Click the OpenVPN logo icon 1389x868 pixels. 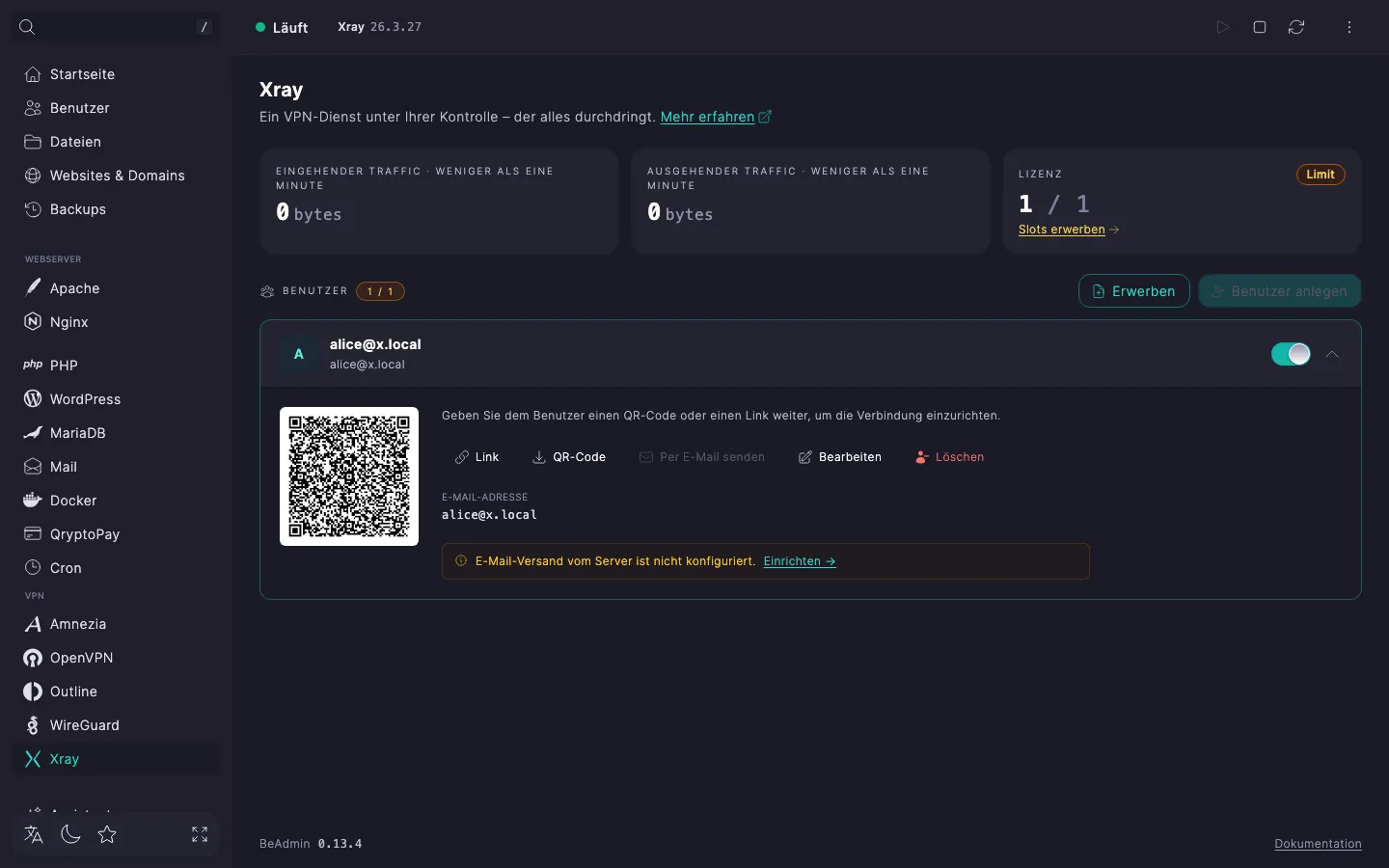click(33, 658)
